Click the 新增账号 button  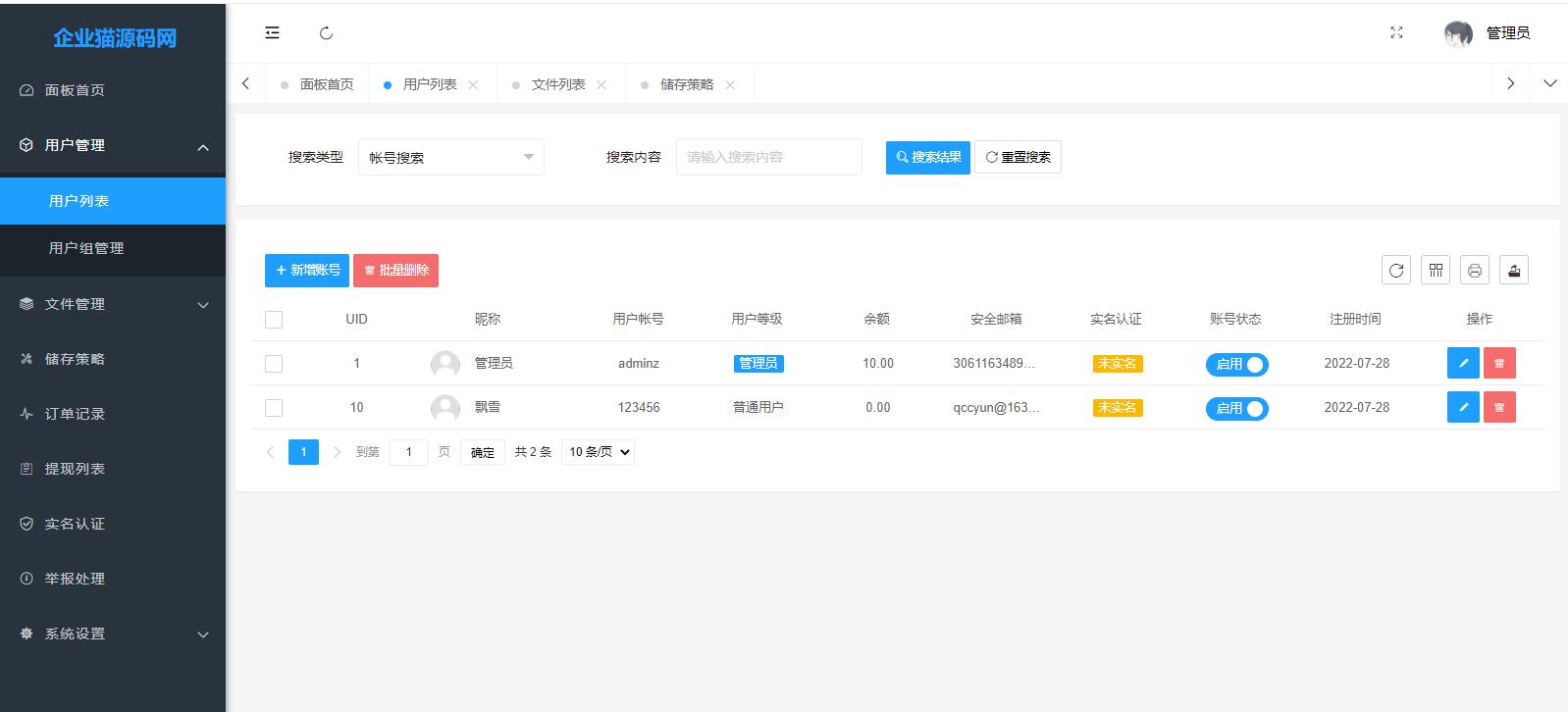(x=307, y=271)
